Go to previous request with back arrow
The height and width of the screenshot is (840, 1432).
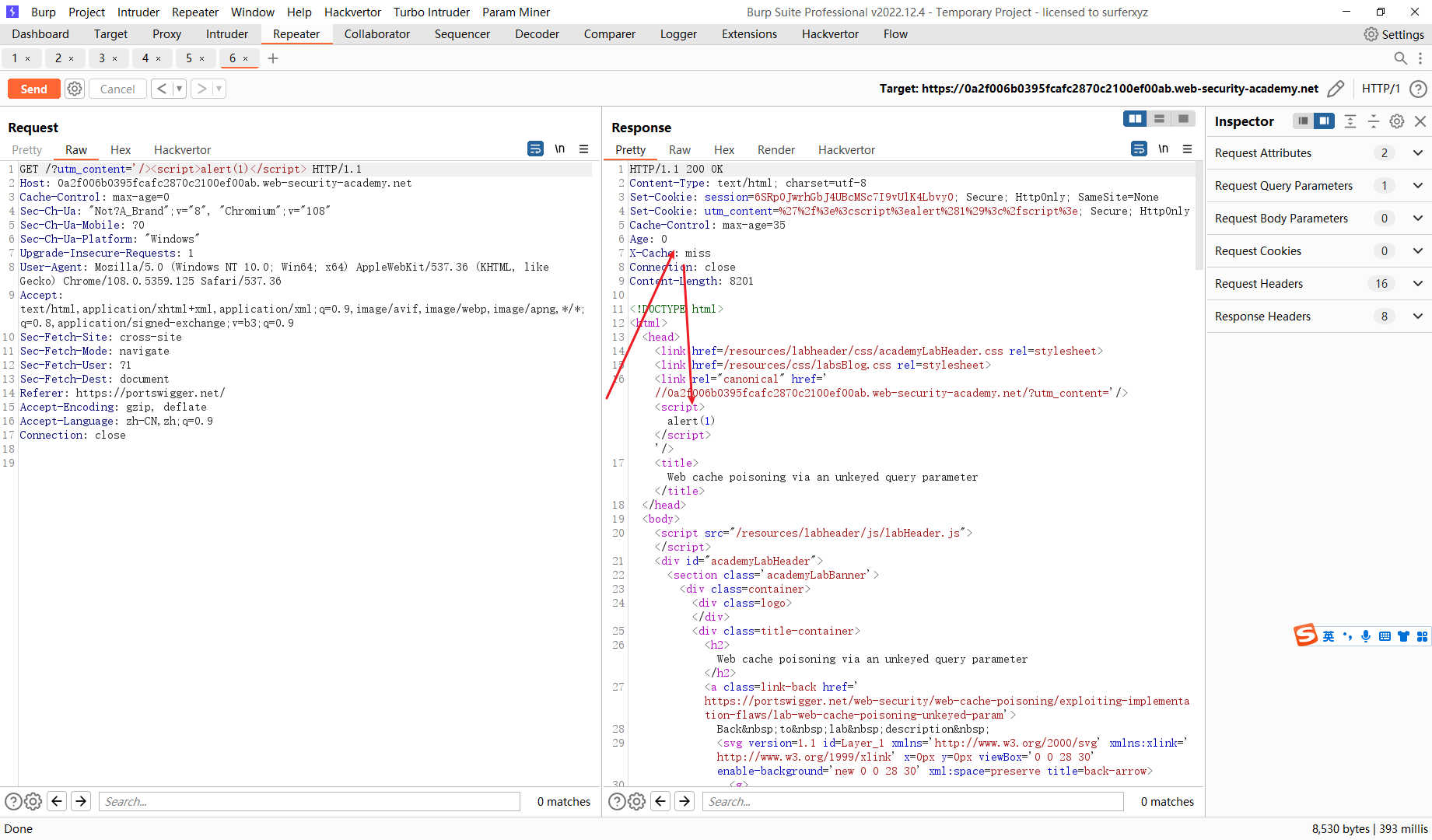click(161, 89)
